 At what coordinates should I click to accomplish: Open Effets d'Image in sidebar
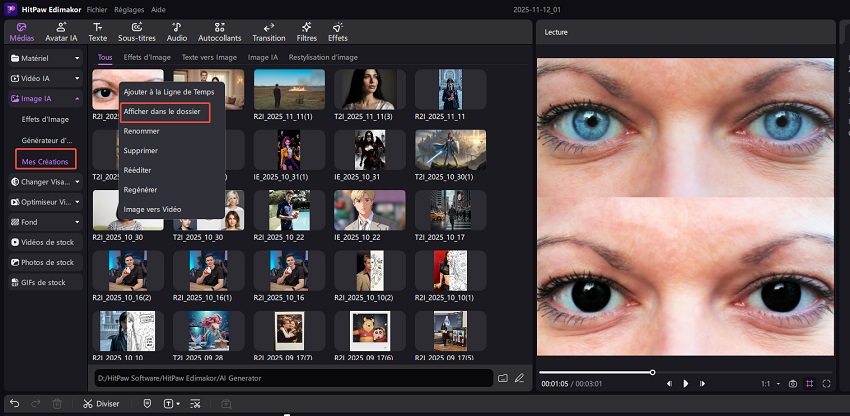click(x=45, y=119)
